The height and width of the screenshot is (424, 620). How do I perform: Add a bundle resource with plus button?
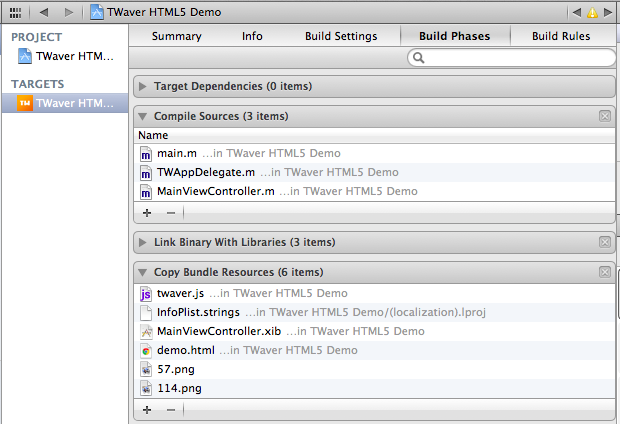147,410
